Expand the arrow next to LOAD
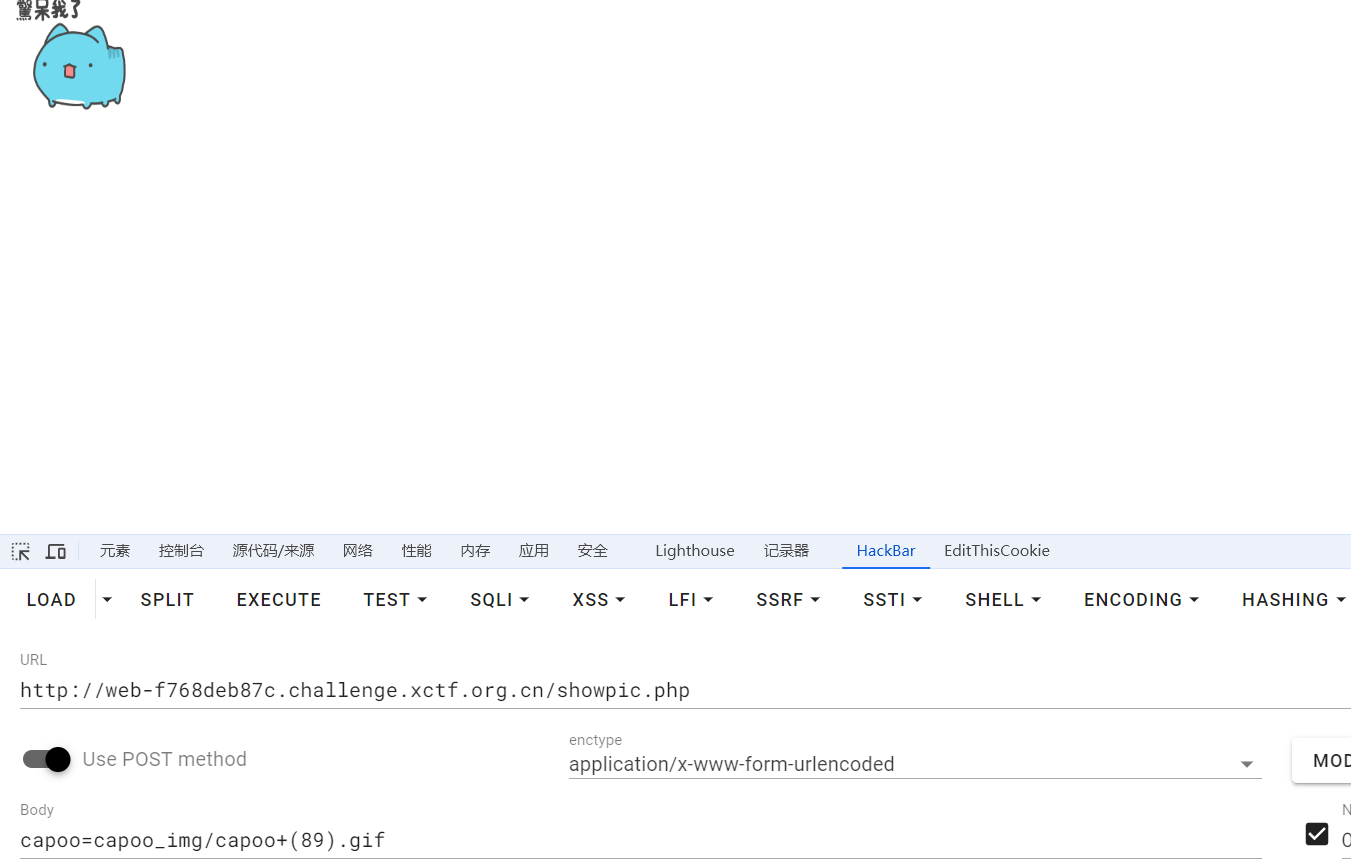Screen dimensions: 1351x866 pos(107,600)
